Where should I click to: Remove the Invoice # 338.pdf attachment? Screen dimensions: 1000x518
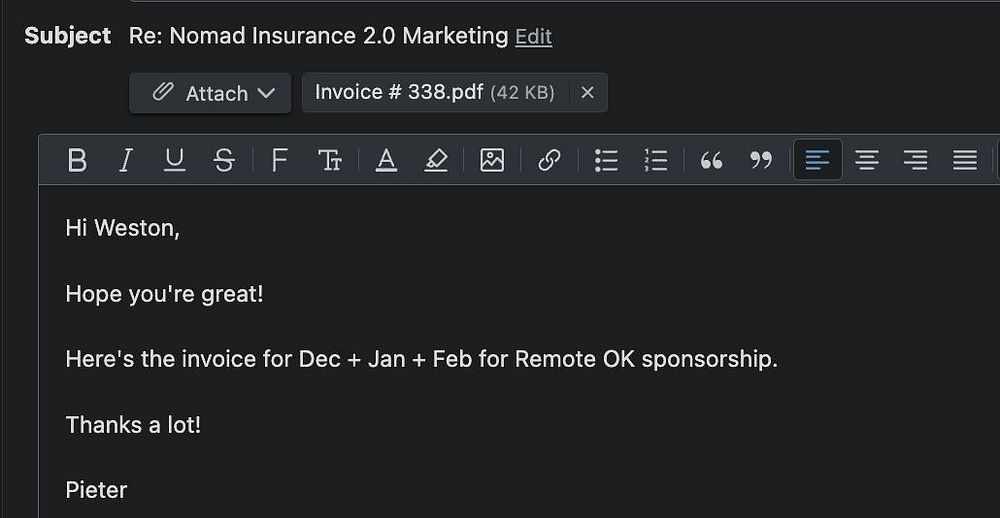tap(588, 93)
